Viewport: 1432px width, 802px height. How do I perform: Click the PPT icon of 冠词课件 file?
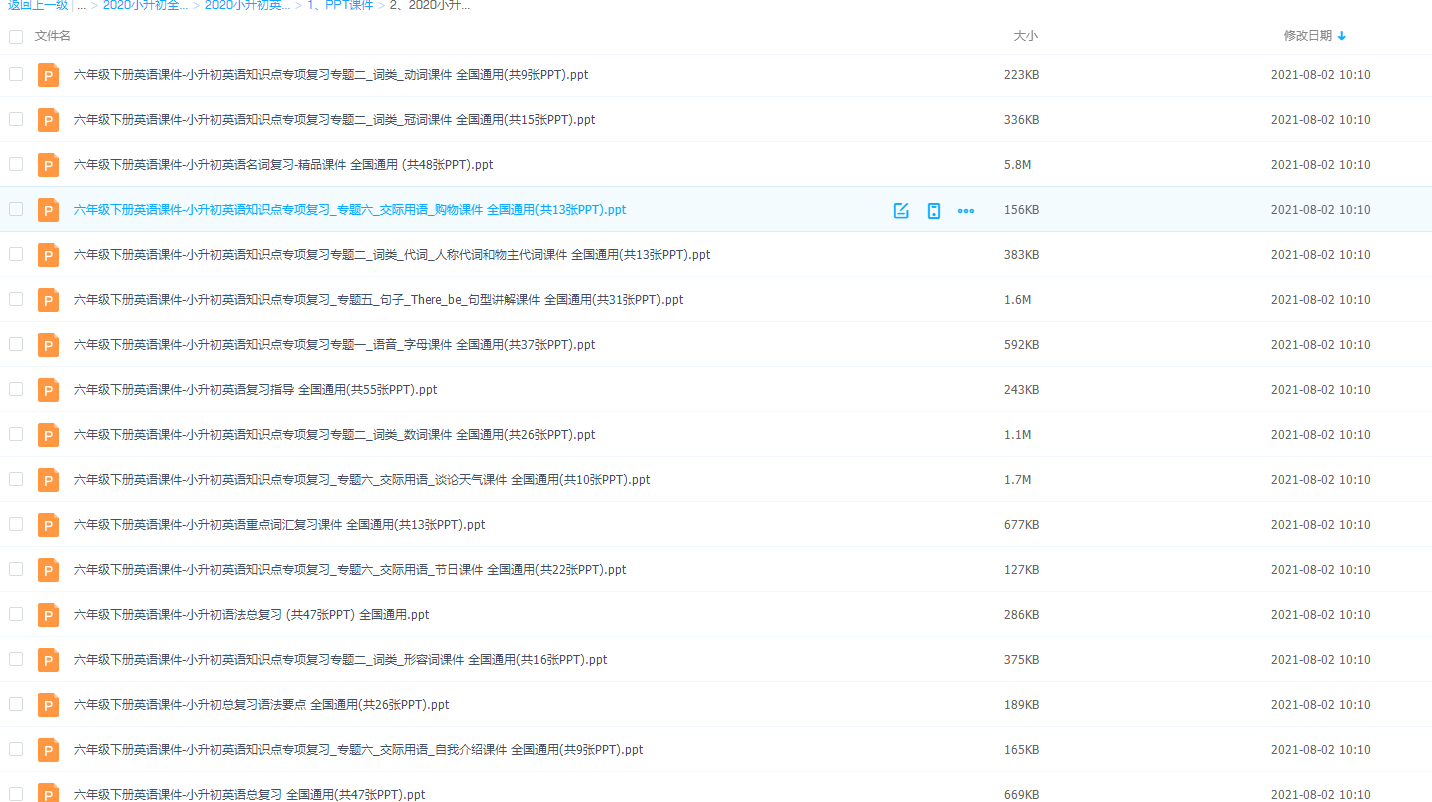[x=48, y=120]
